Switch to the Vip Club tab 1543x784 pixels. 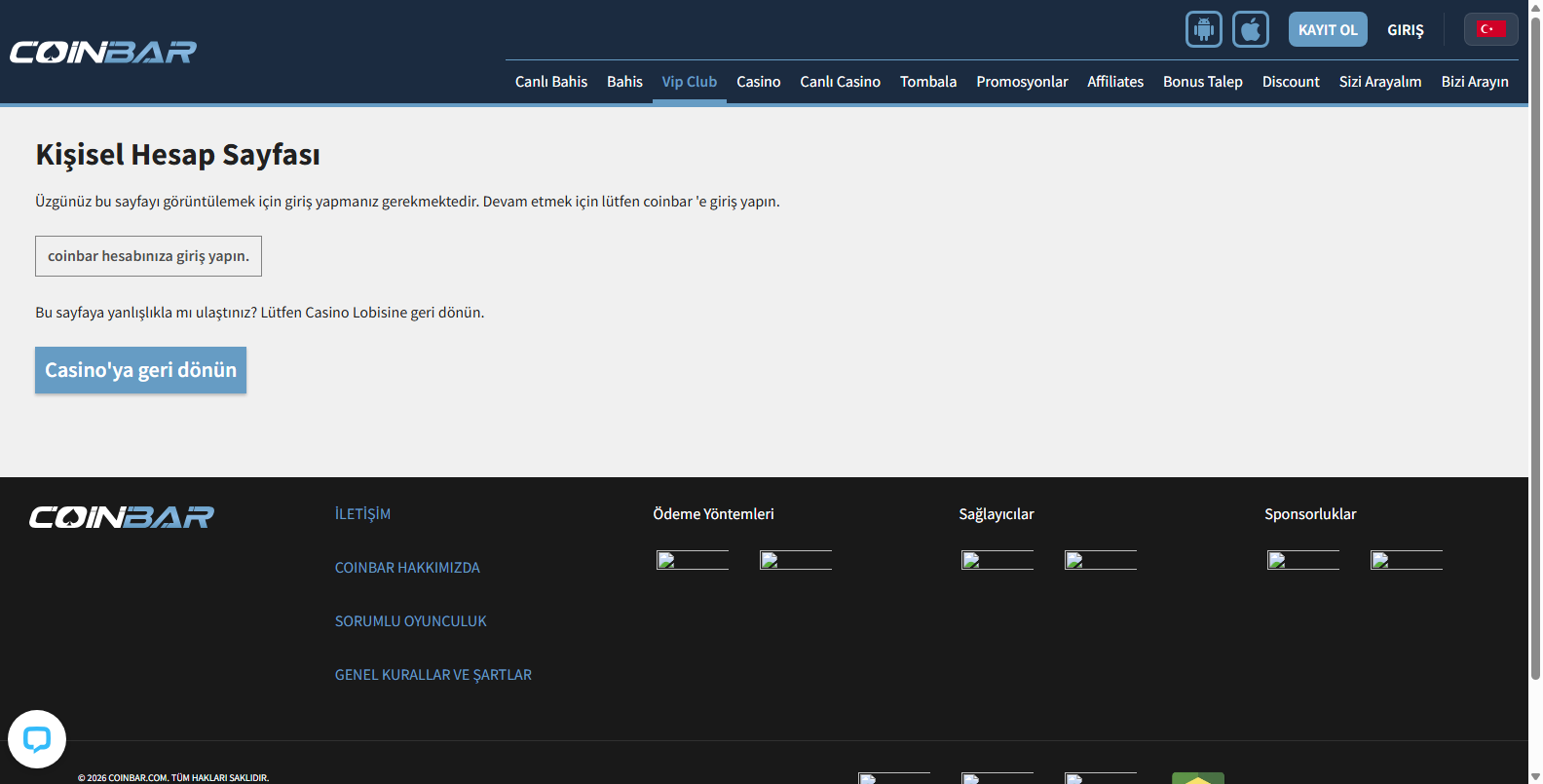[x=689, y=82]
